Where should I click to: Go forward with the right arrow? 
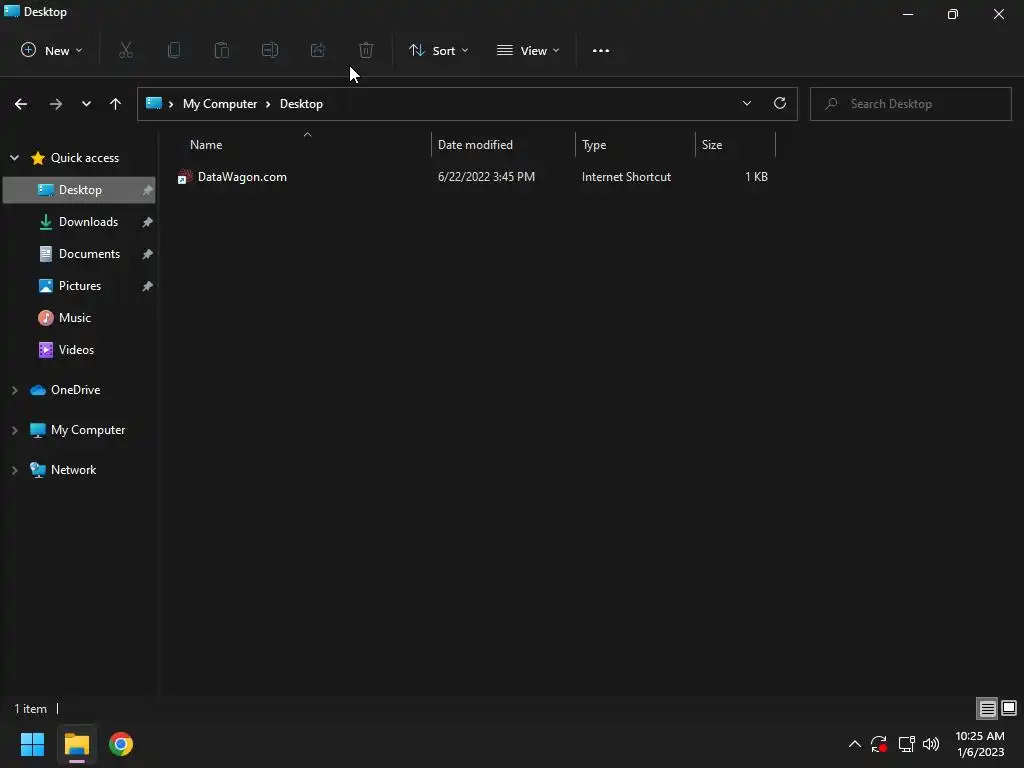pos(56,104)
